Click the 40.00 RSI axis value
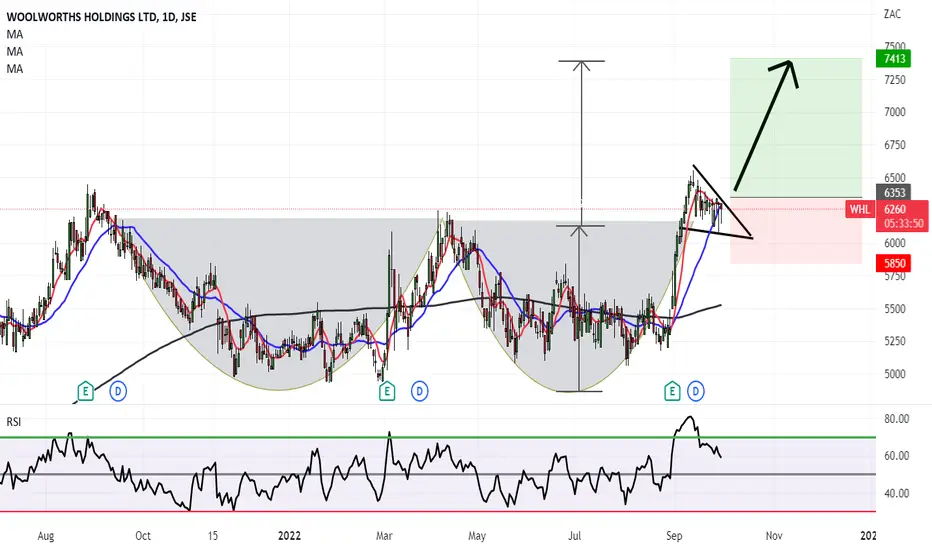 [896, 493]
